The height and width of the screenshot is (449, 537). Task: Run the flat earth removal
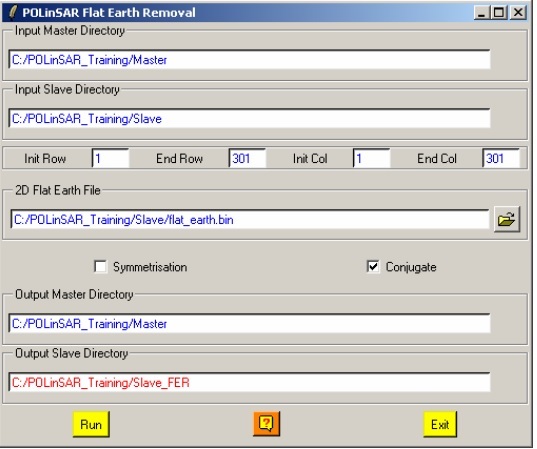coord(91,424)
